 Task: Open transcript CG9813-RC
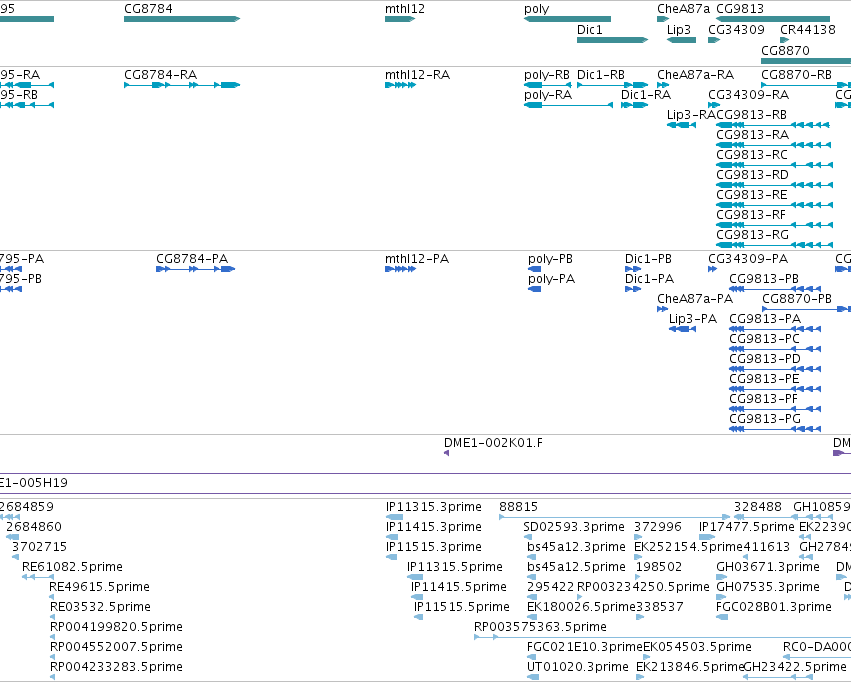click(774, 165)
